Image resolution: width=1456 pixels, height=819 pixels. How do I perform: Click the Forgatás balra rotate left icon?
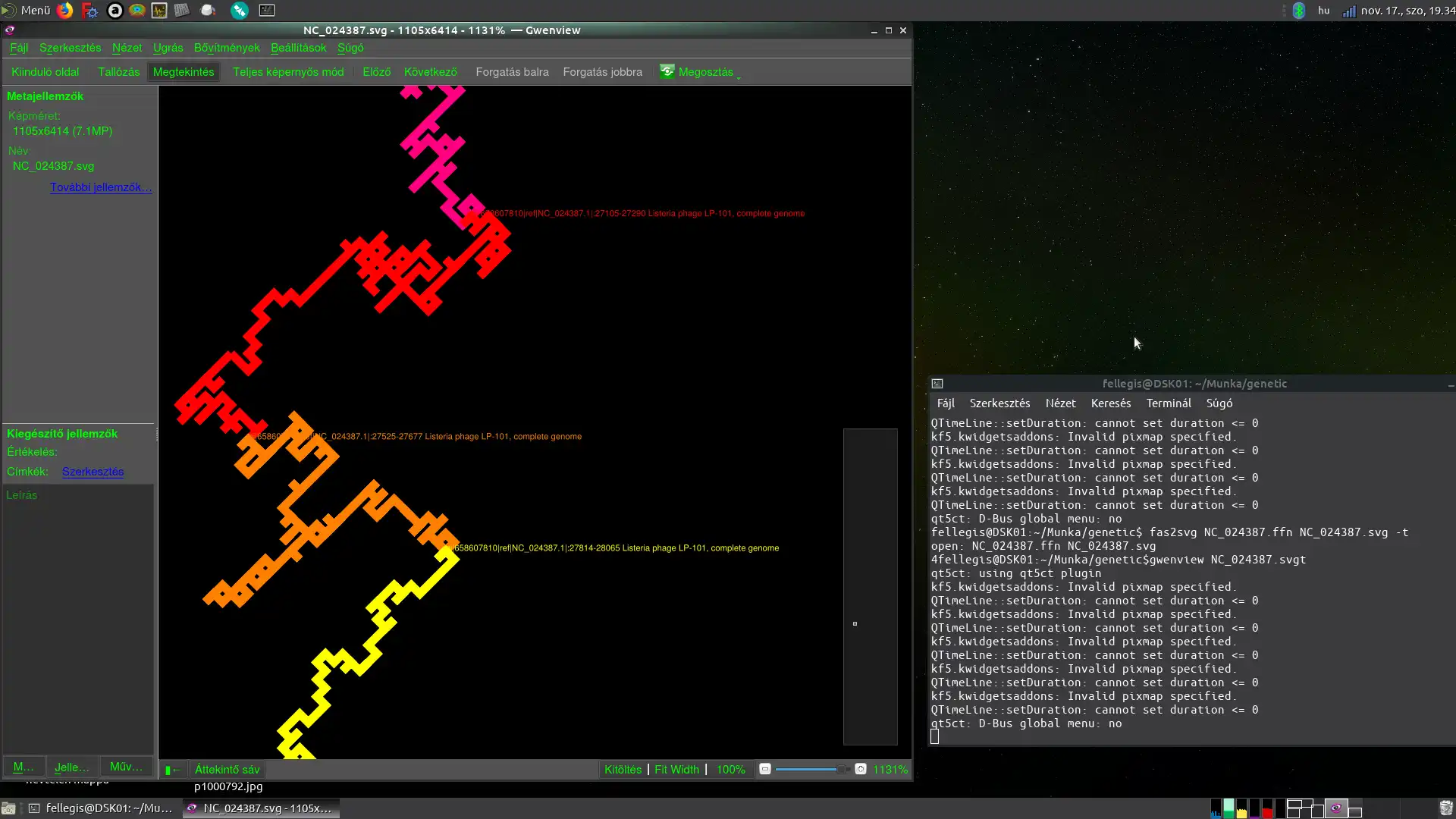point(512,71)
